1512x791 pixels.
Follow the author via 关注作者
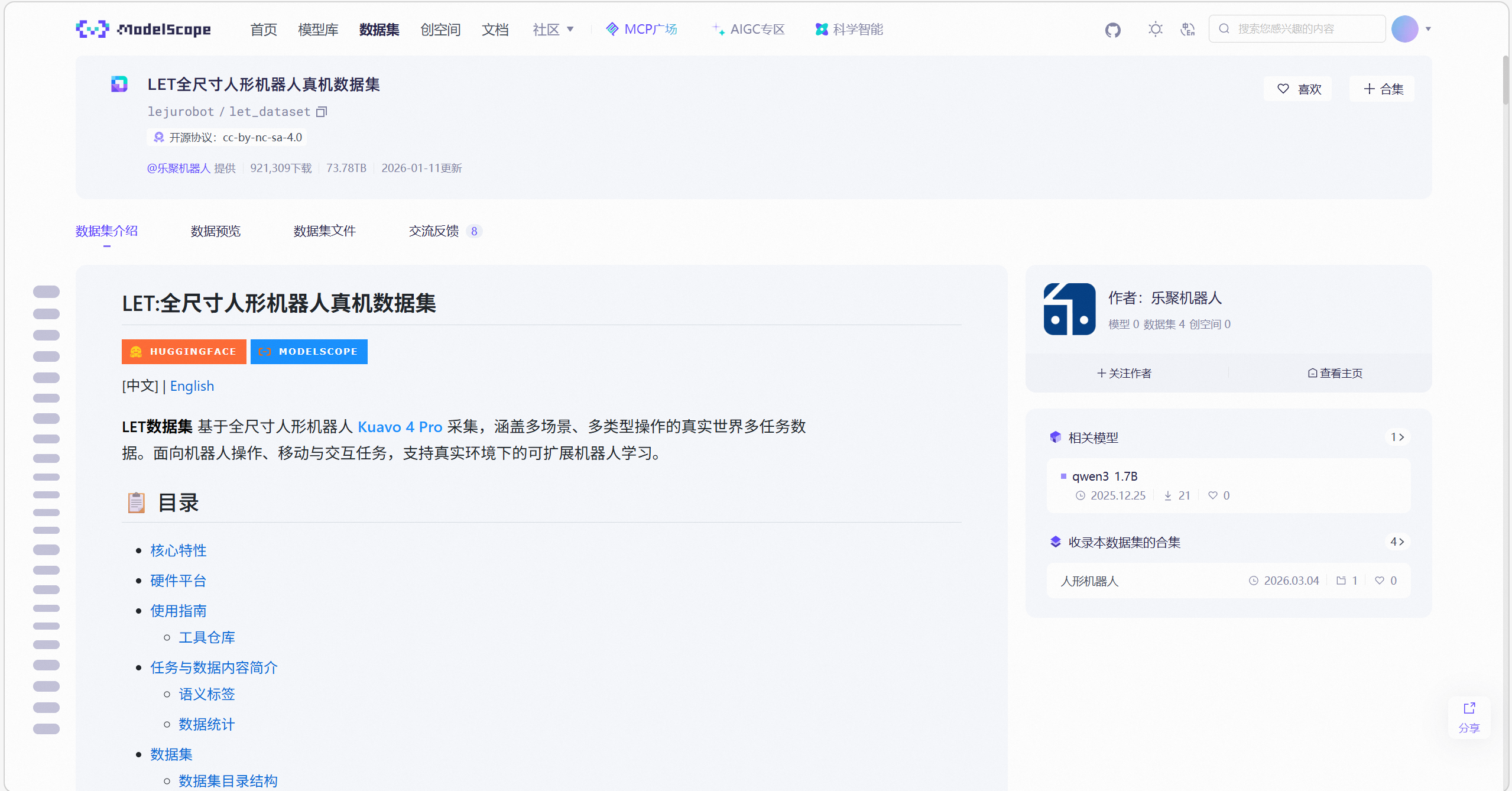[1123, 372]
